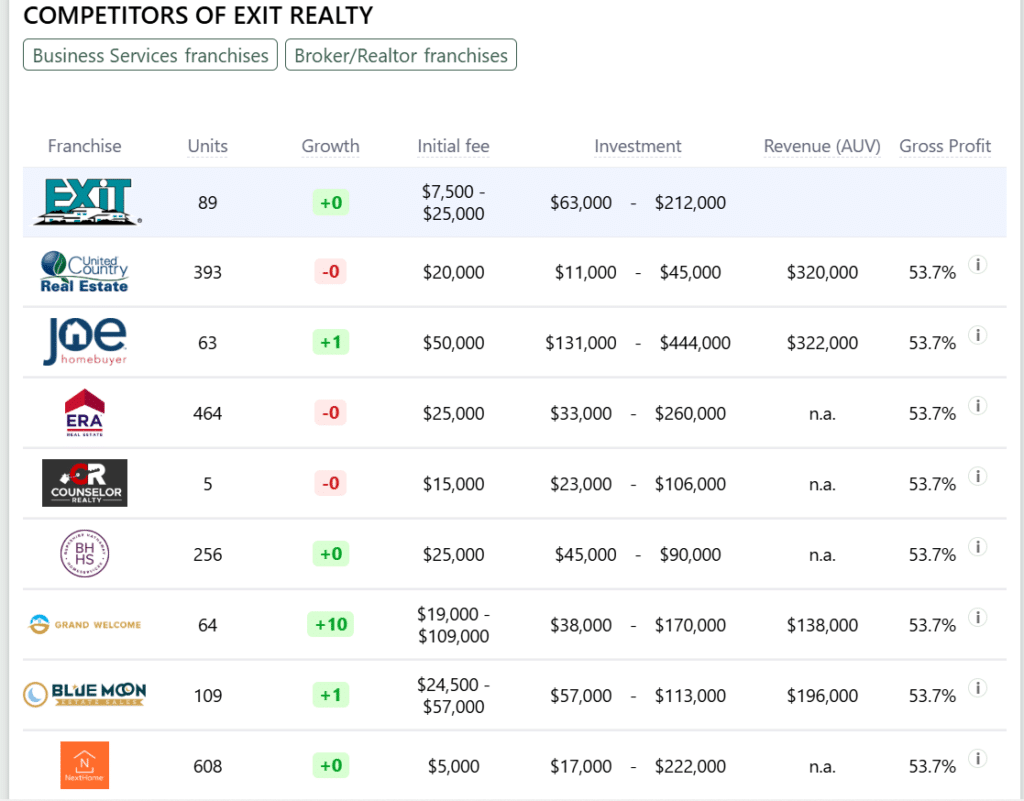This screenshot has height=801, width=1024.
Task: Click the $19,000 - $109,000 initial fee
Action: click(453, 625)
